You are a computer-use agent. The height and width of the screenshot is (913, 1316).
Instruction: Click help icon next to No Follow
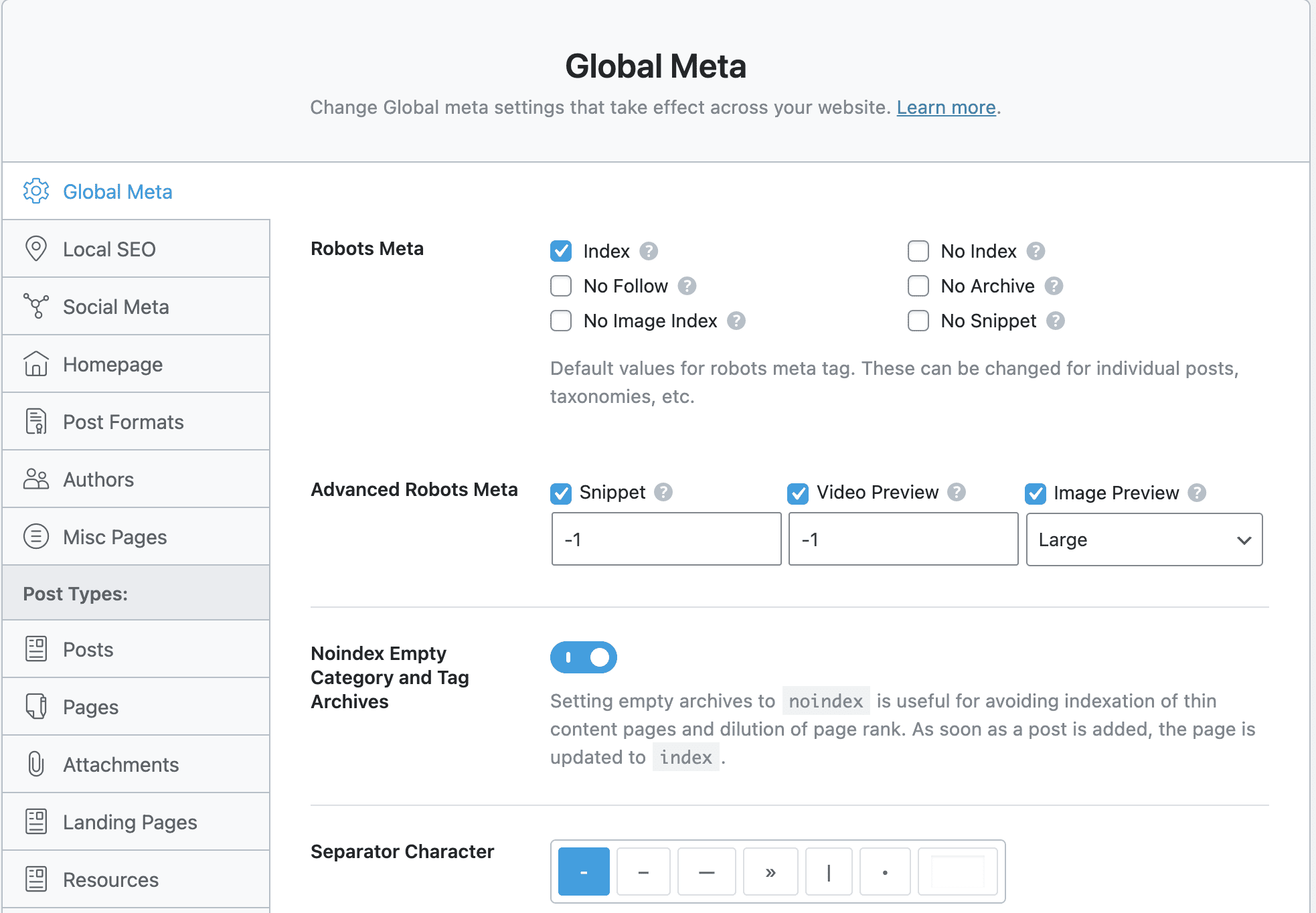click(687, 286)
